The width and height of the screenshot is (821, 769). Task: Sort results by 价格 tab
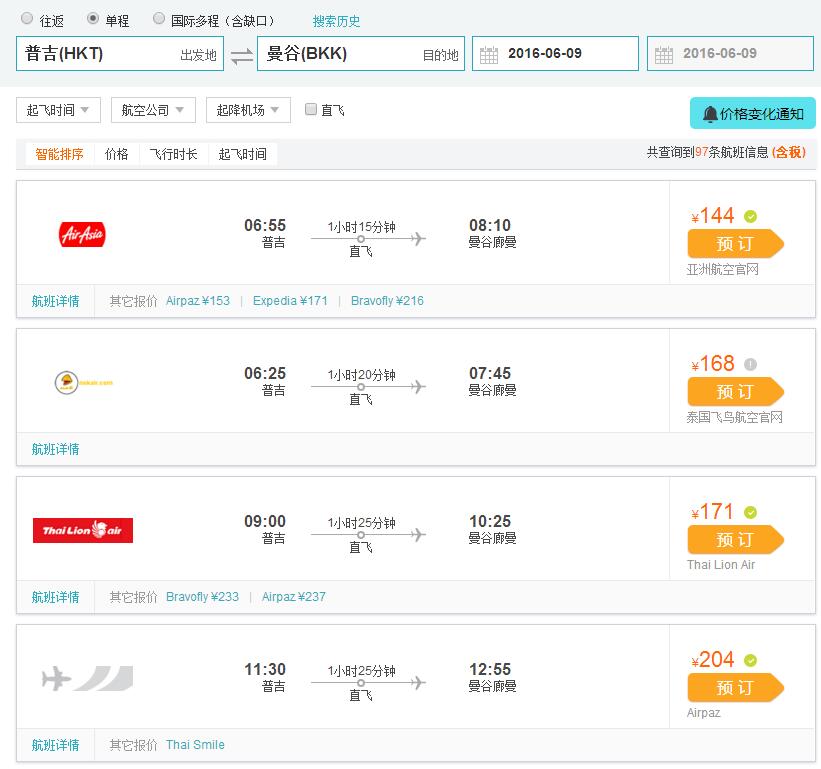(x=117, y=154)
